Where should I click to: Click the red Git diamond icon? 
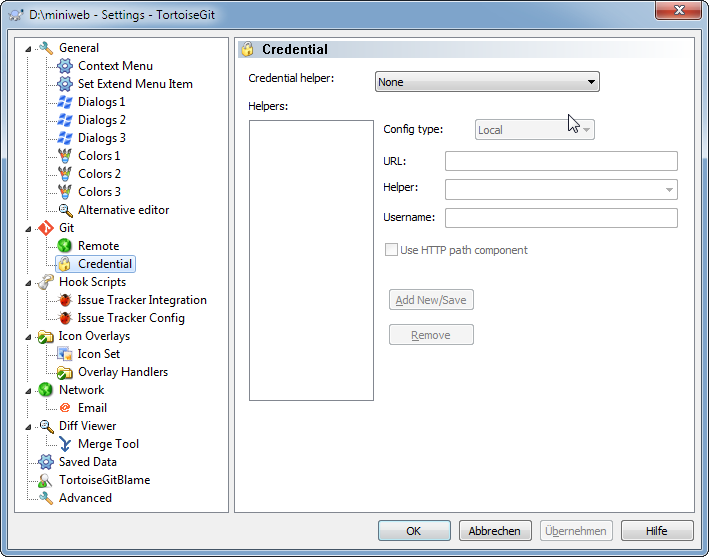point(46,228)
